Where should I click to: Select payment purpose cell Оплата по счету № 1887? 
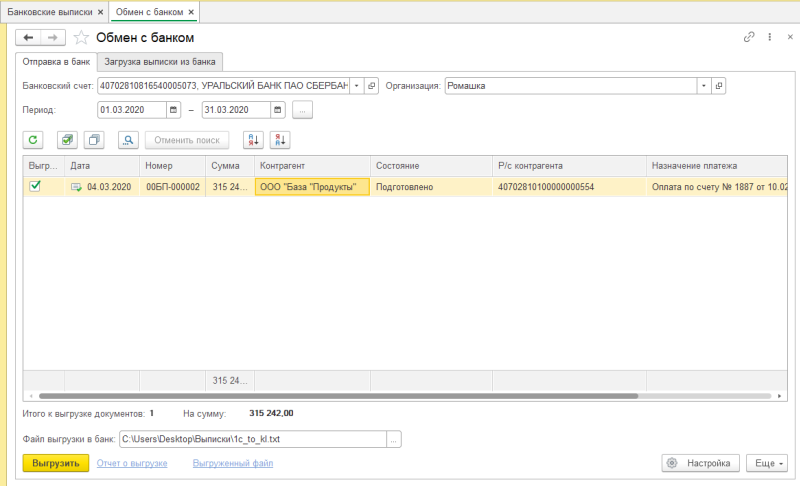pyautogui.click(x=717, y=187)
